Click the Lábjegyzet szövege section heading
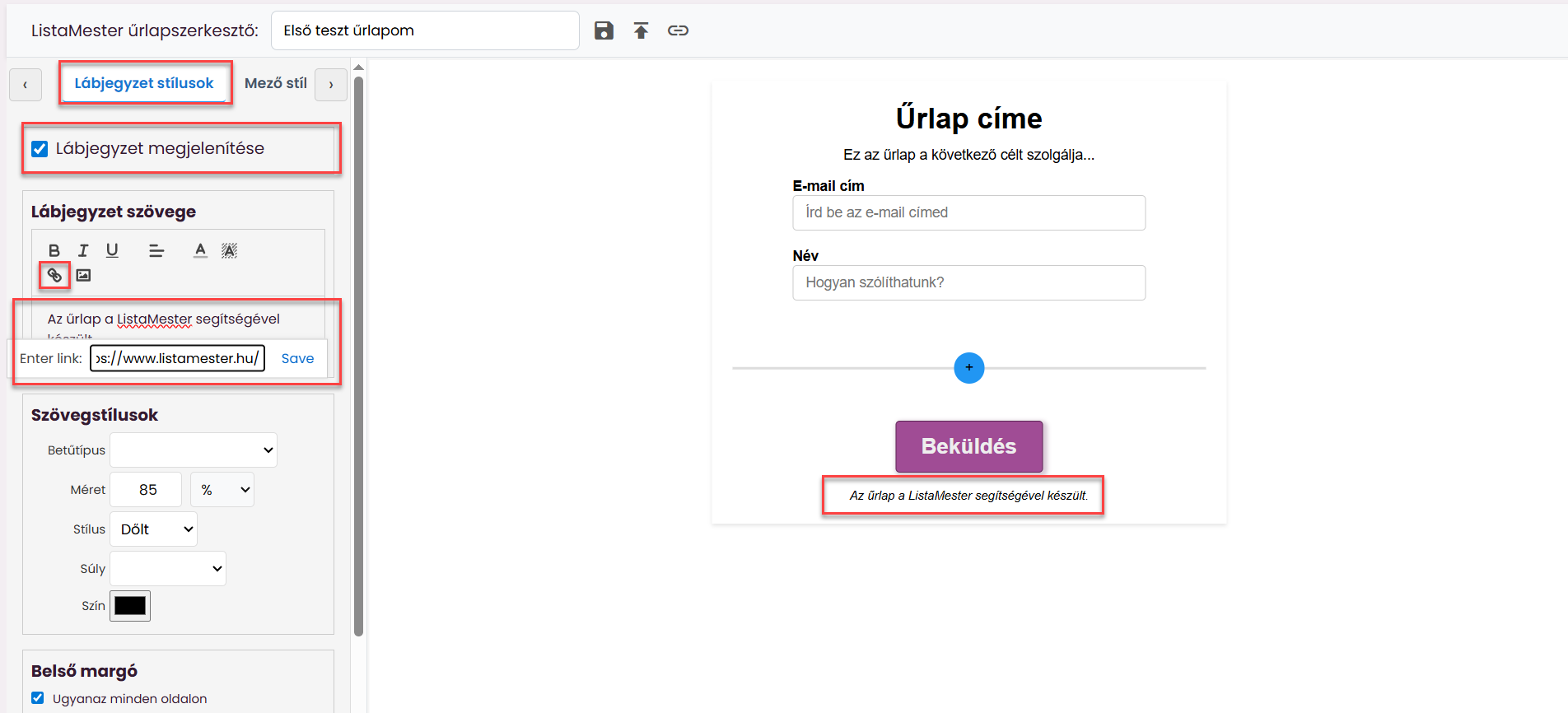 [114, 212]
